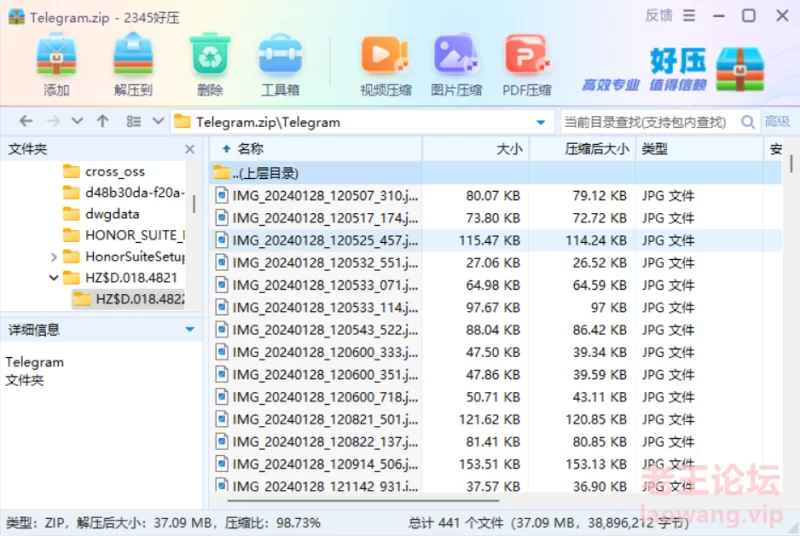
Task: Click the view mode list icon
Action: coord(134,121)
